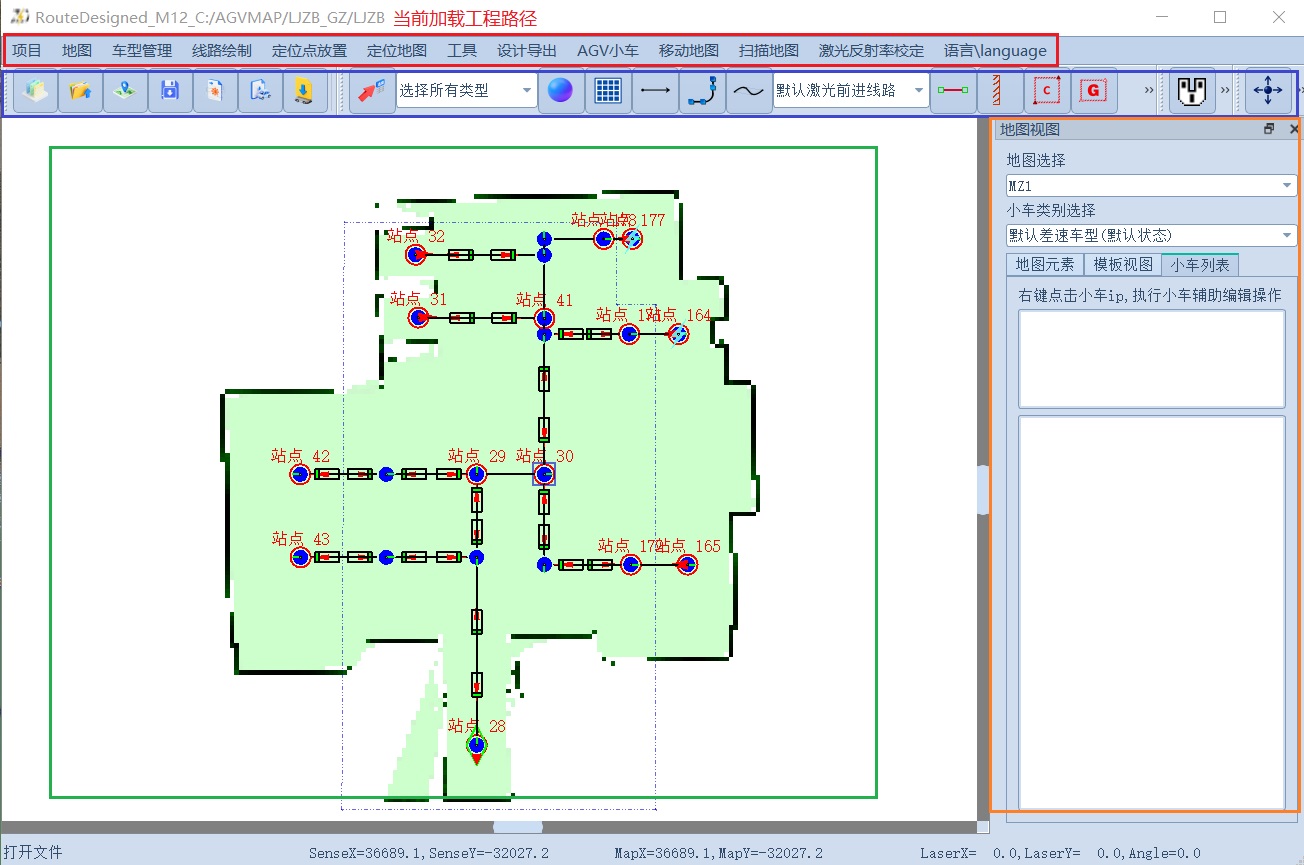Click the document with vehicle icon
The image size is (1304, 865).
(x=260, y=91)
